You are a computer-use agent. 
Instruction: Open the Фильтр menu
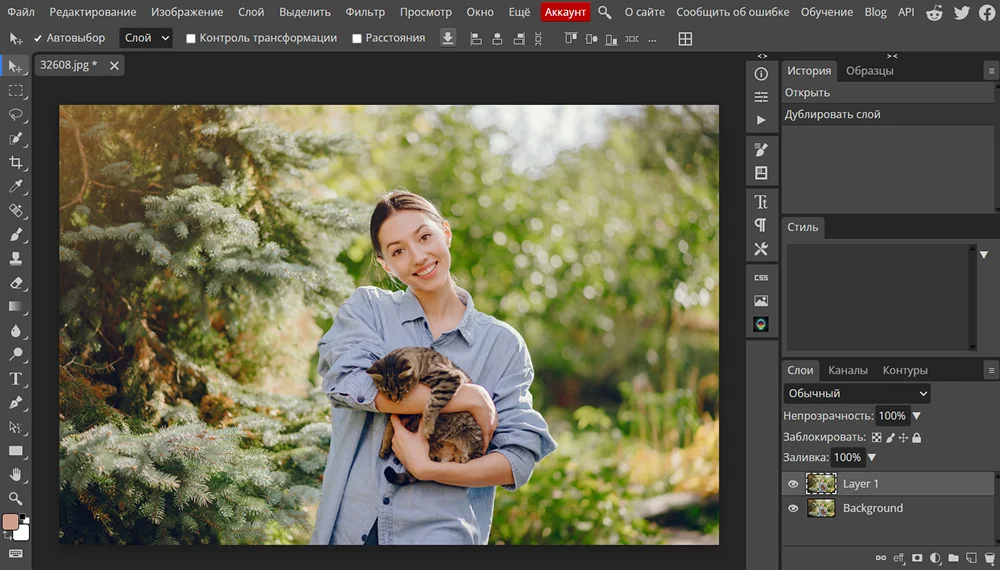(x=365, y=12)
